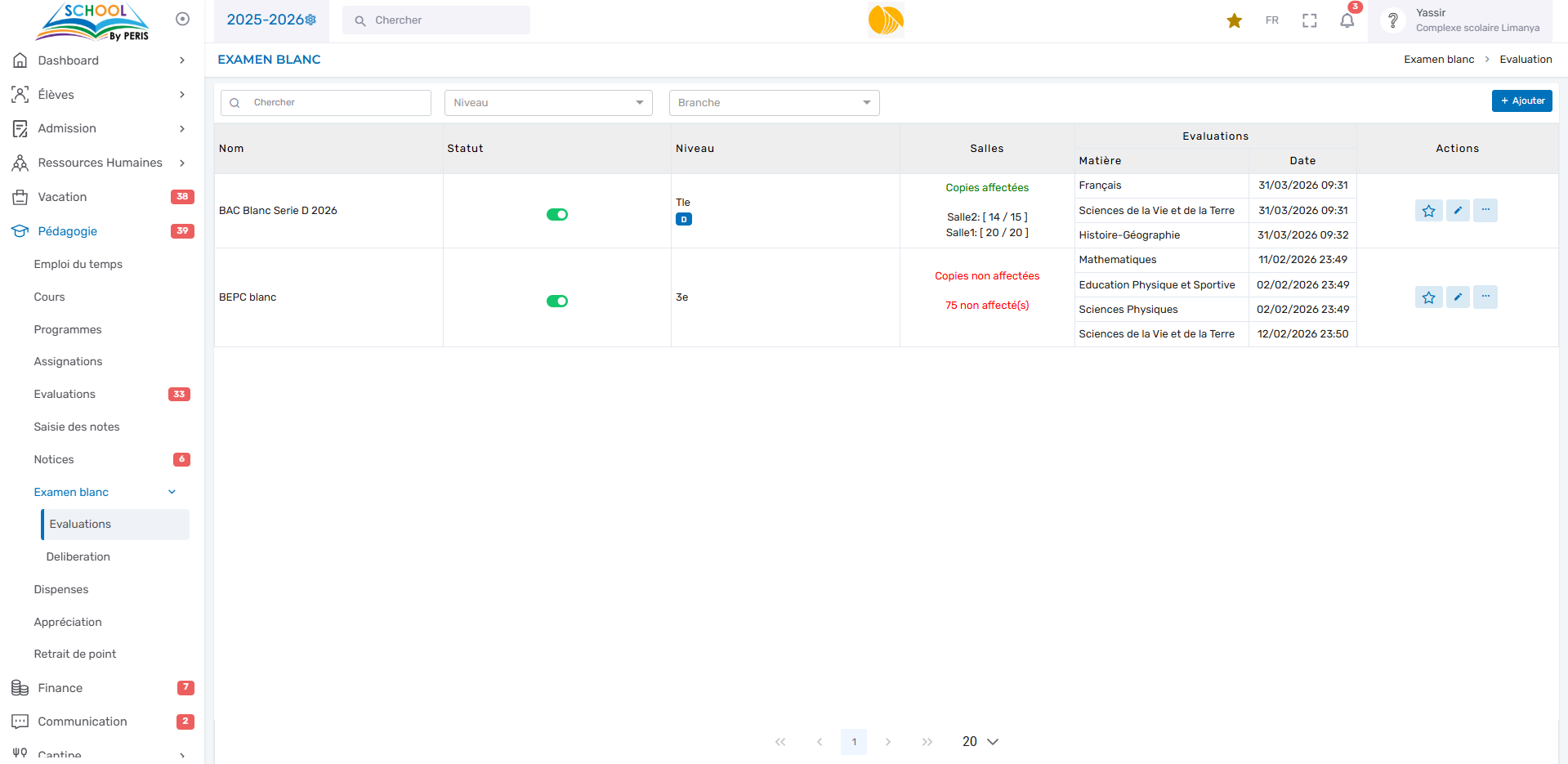Open the Branche filter dropdown
Image resolution: width=1568 pixels, height=764 pixels.
point(774,103)
